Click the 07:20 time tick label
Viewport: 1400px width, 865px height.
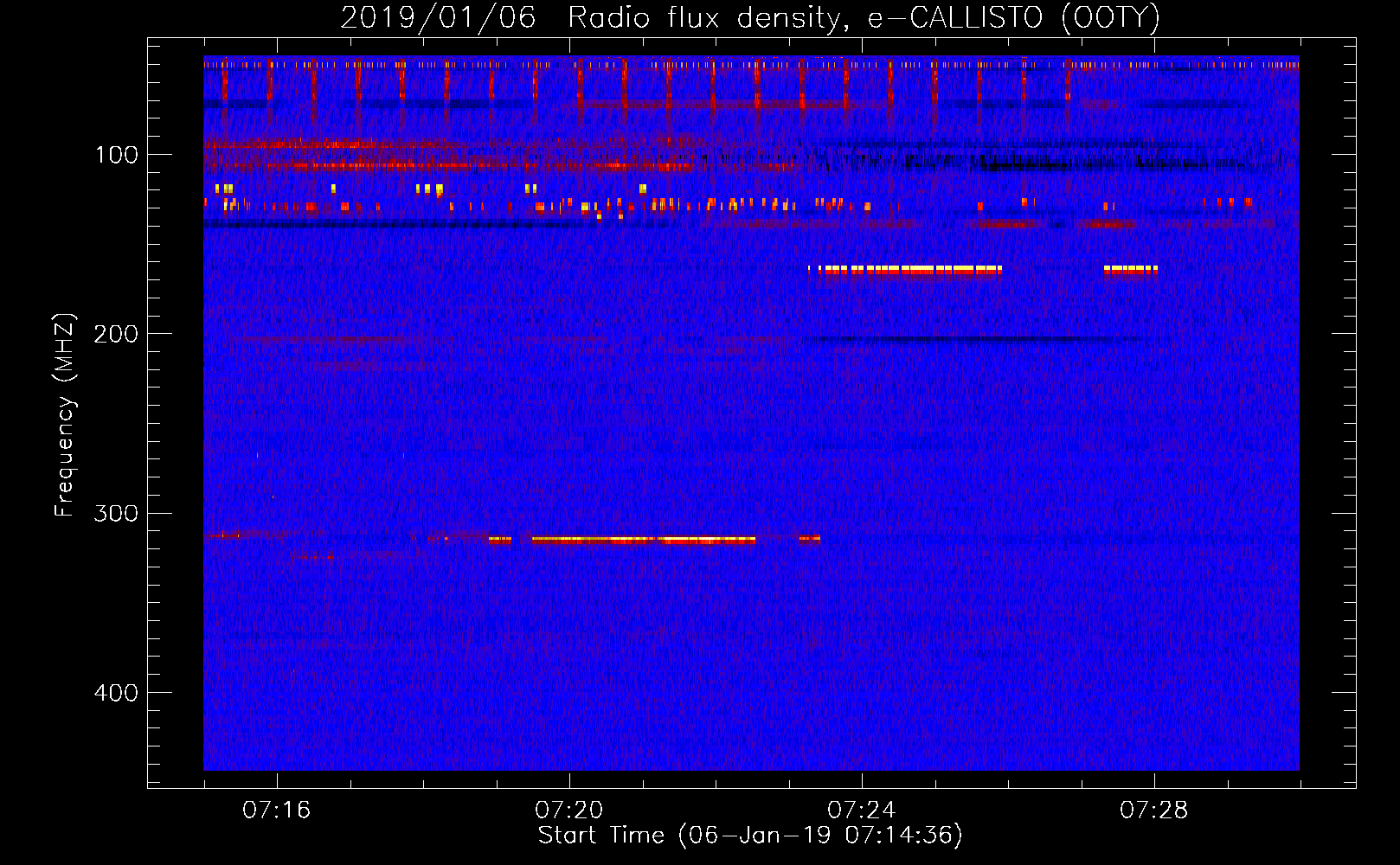pos(569,811)
